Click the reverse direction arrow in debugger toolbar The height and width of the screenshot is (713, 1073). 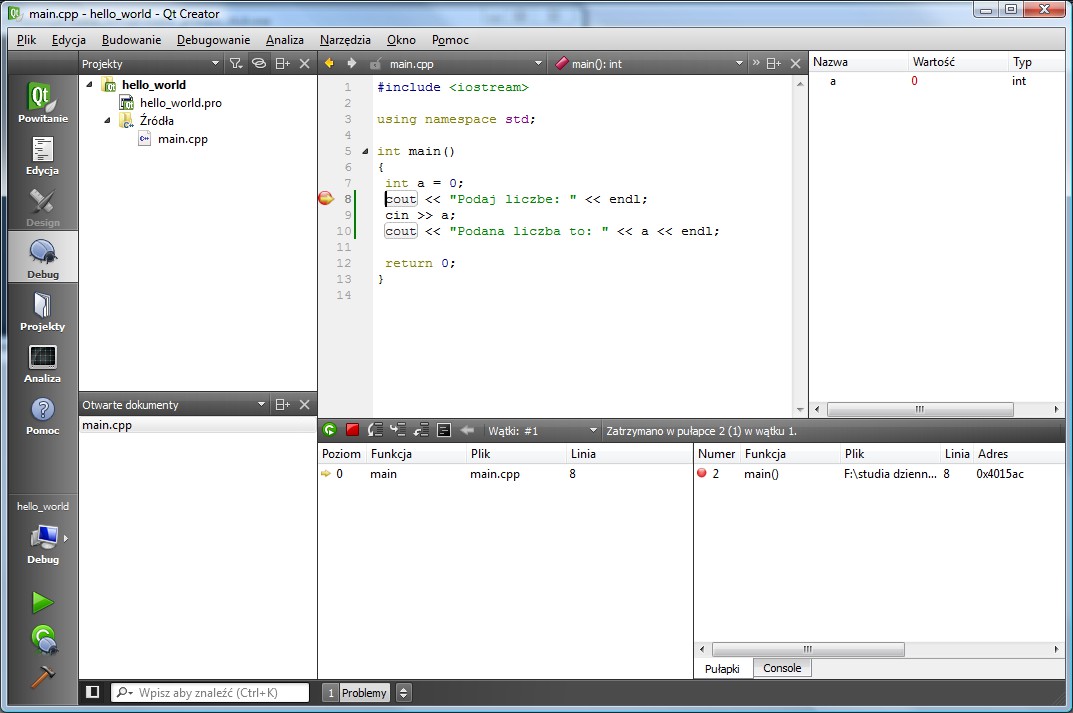(x=467, y=430)
